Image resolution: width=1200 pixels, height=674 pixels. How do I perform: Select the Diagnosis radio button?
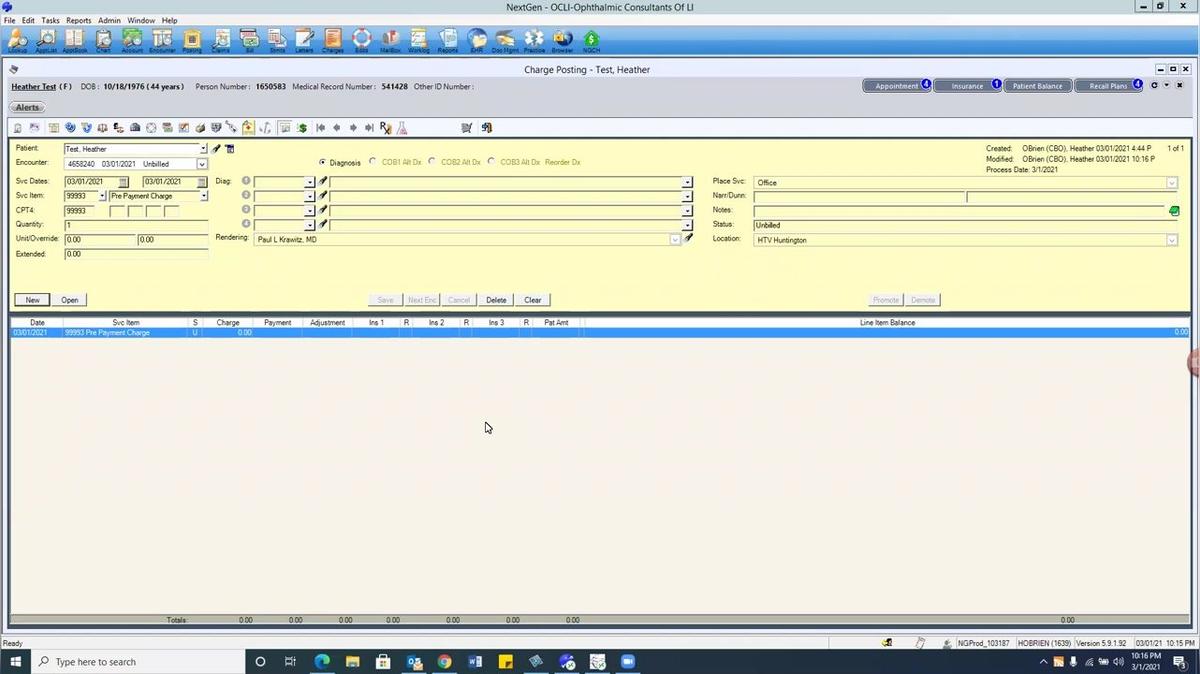click(x=322, y=162)
